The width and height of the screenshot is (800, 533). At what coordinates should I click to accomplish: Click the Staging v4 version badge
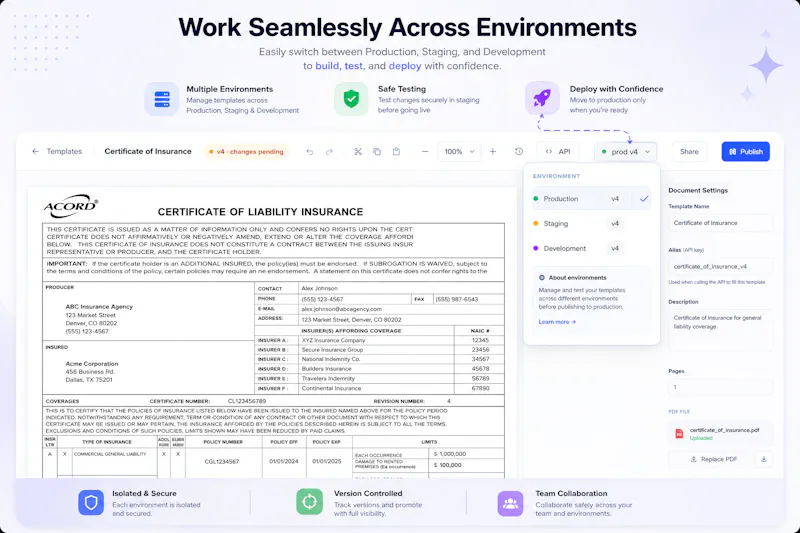tap(615, 223)
